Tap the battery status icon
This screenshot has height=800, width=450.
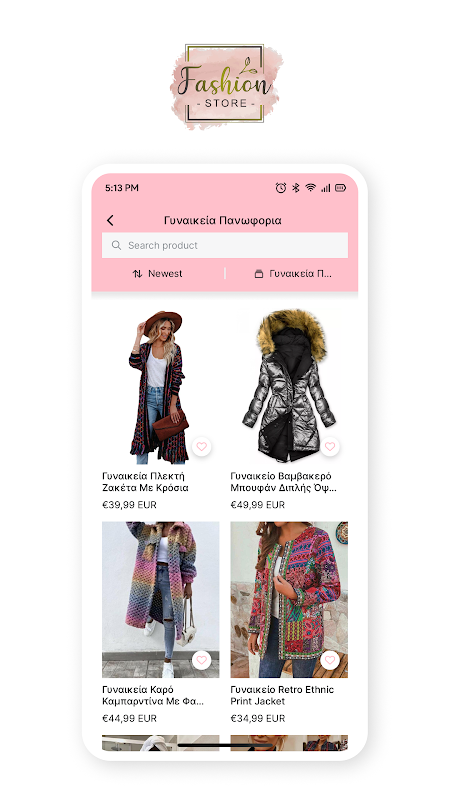click(x=340, y=188)
